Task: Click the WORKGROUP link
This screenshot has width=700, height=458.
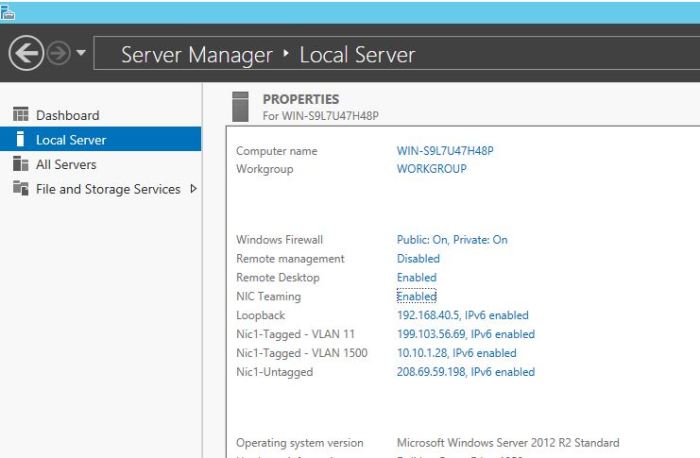Action: 431,169
